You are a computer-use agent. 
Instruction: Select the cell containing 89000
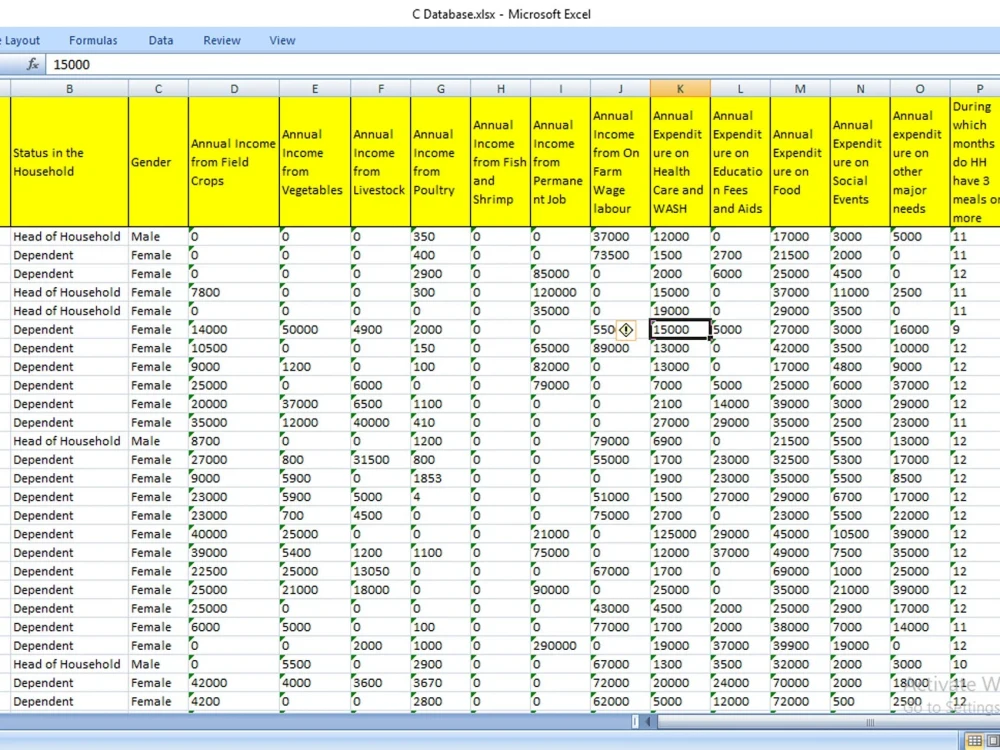click(x=621, y=348)
